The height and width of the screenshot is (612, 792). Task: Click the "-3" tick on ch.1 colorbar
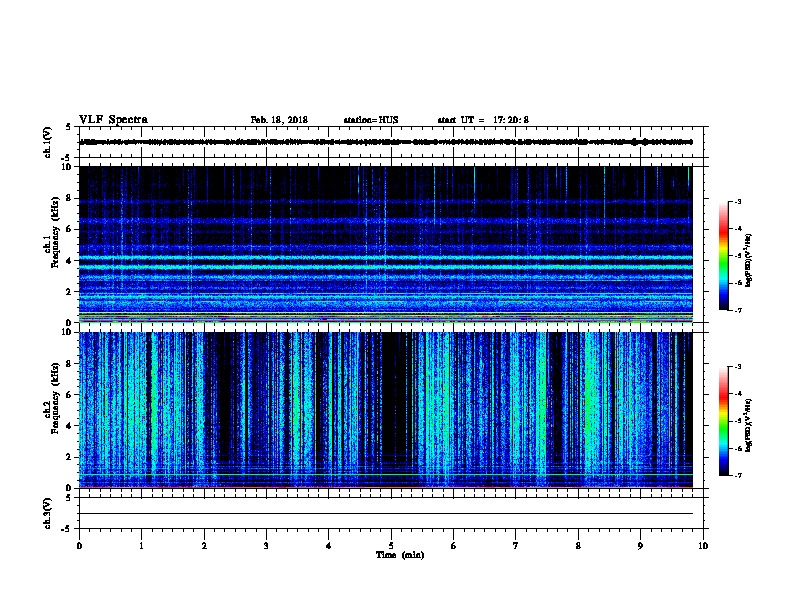737,201
